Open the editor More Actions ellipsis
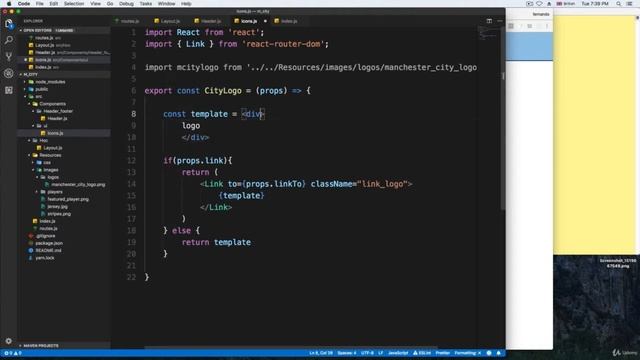The width and height of the screenshot is (640, 360). pyautogui.click(x=500, y=21)
